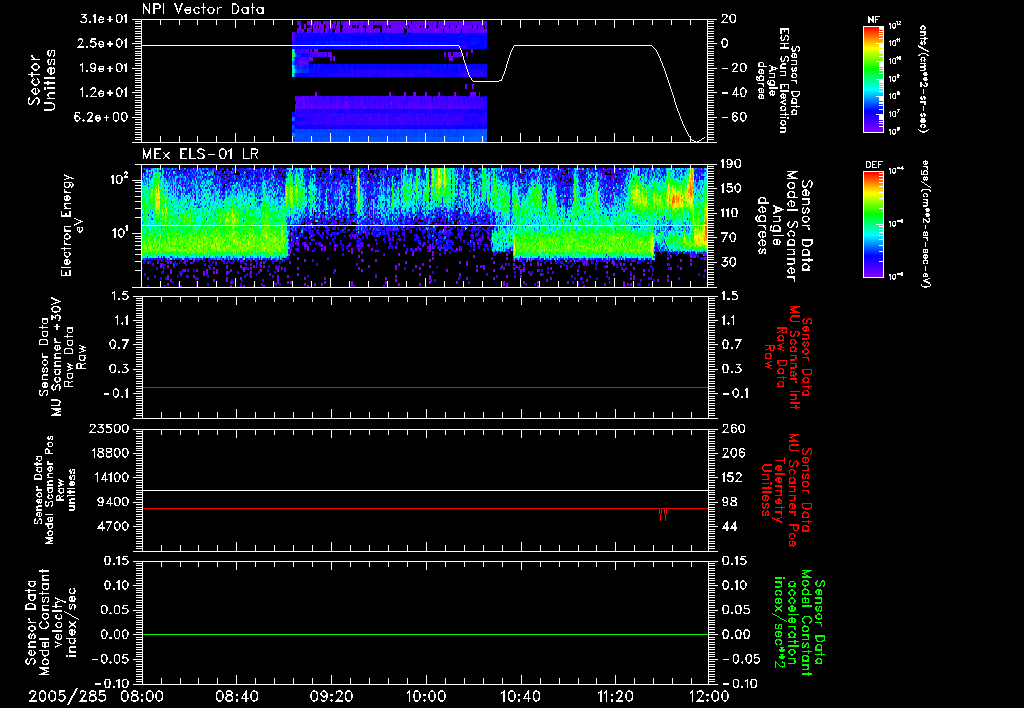Click the red "MU Scanner Inh Raw Data" title

(788, 357)
